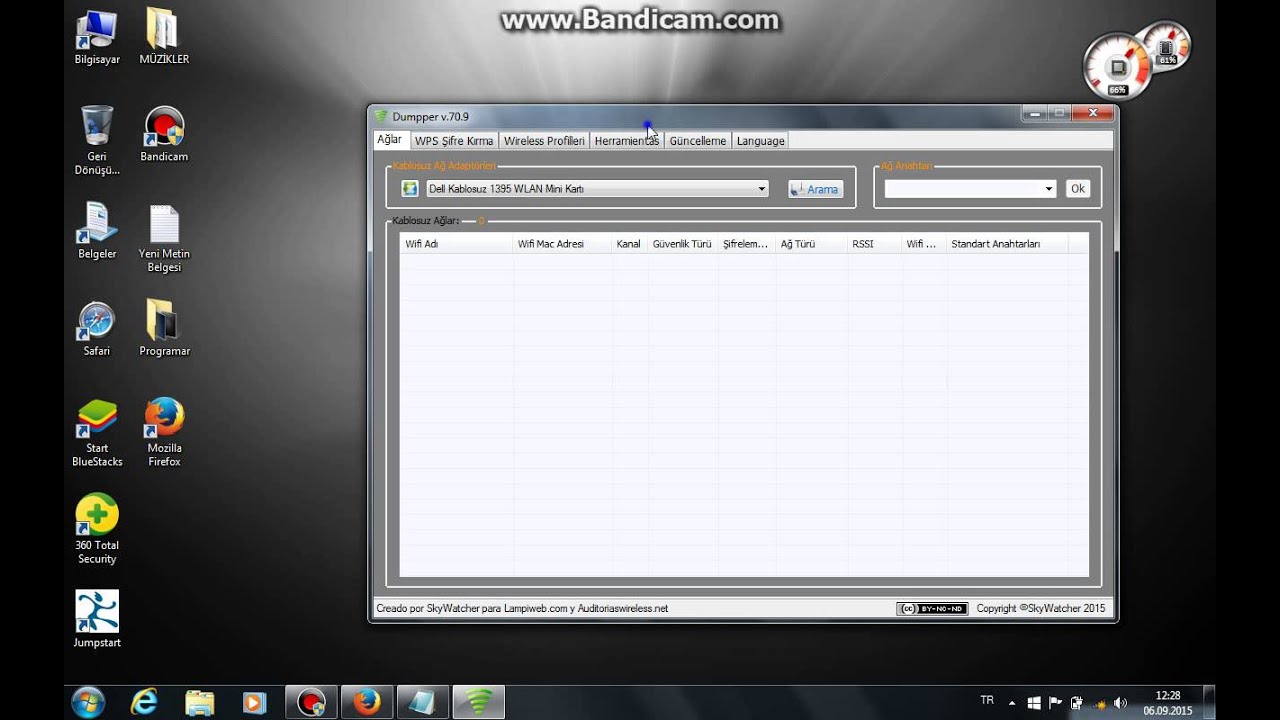Open the Wireless Profilleri tab

(544, 141)
